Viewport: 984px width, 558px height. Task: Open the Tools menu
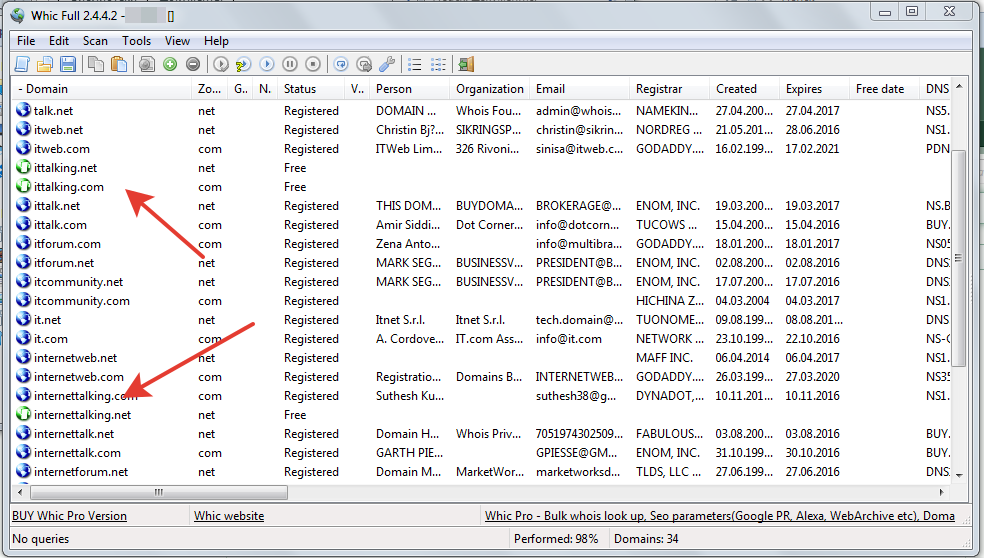click(137, 41)
